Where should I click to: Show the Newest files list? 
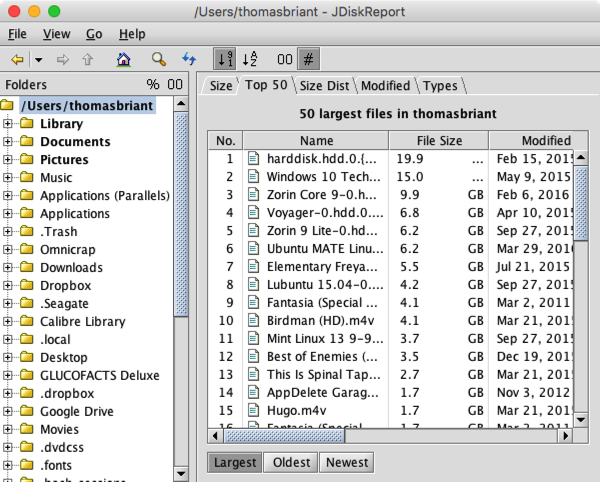[x=347, y=462]
